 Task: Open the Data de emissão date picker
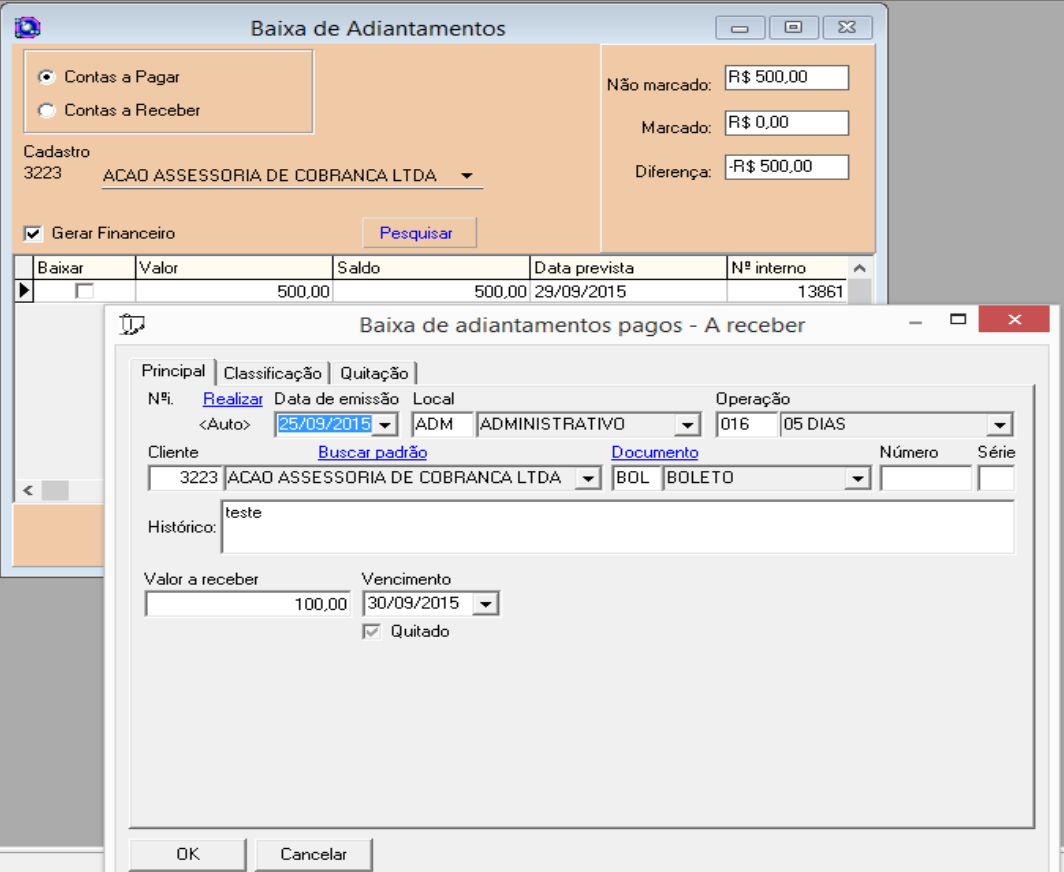tap(388, 425)
